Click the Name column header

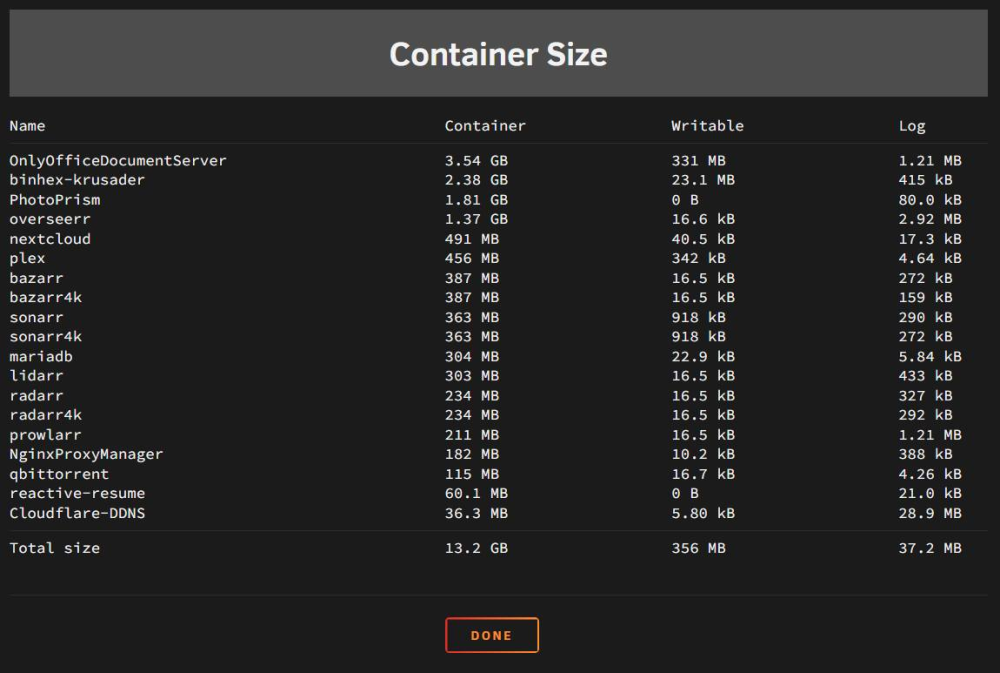pos(27,126)
